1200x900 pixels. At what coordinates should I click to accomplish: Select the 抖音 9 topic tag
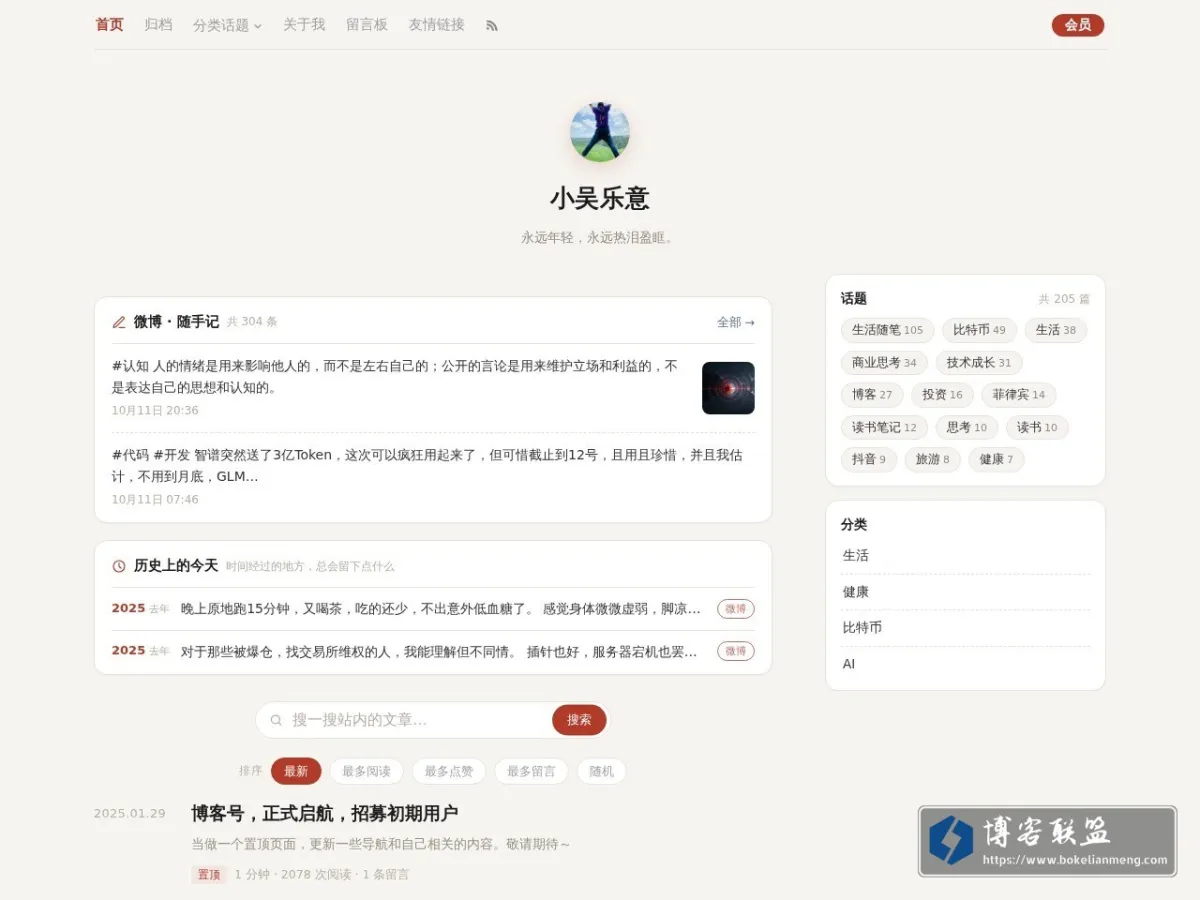point(869,460)
